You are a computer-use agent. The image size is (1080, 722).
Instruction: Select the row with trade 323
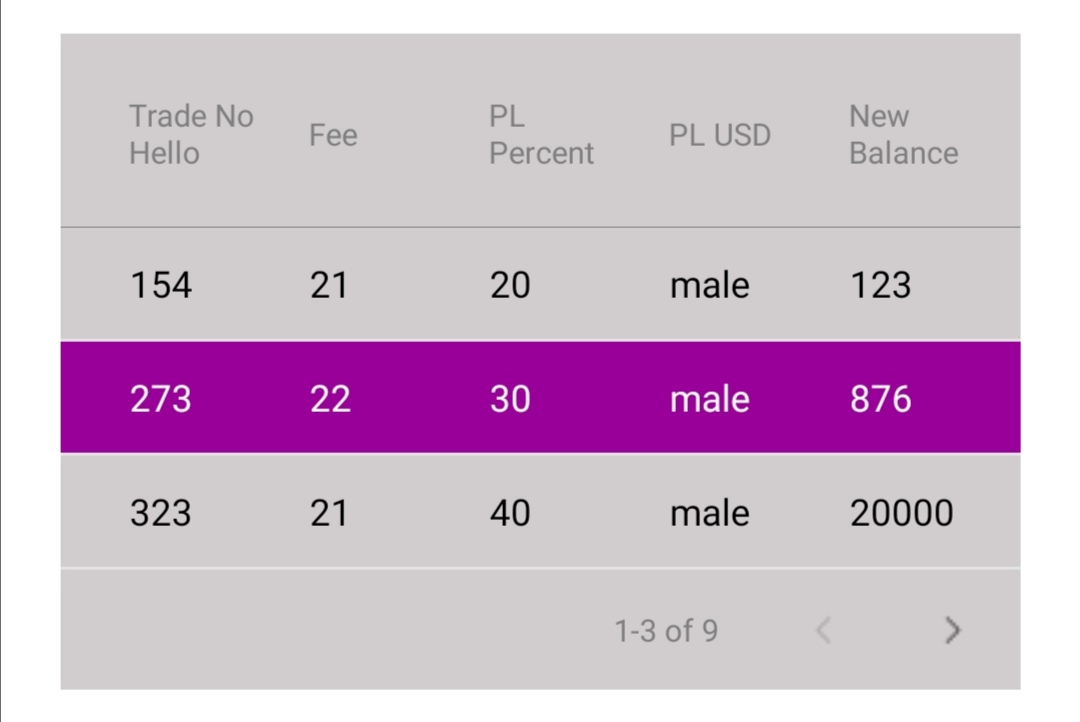[161, 513]
